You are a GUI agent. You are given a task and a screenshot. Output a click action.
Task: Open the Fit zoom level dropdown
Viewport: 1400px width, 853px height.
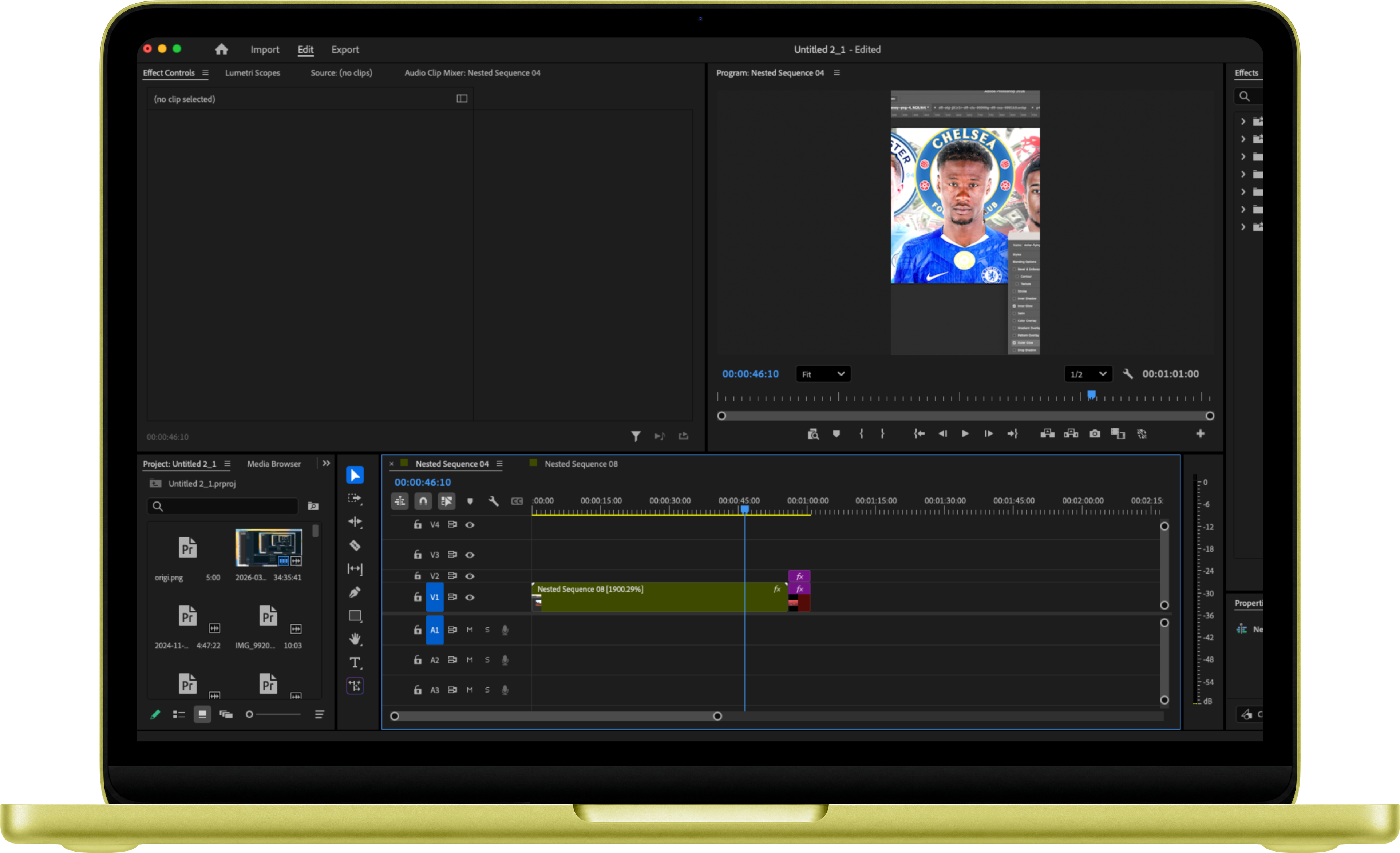click(823, 374)
